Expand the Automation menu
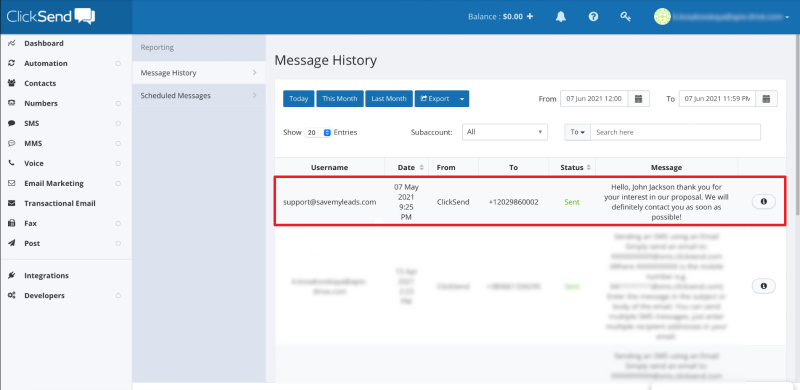The height and width of the screenshot is (390, 800). (118, 64)
